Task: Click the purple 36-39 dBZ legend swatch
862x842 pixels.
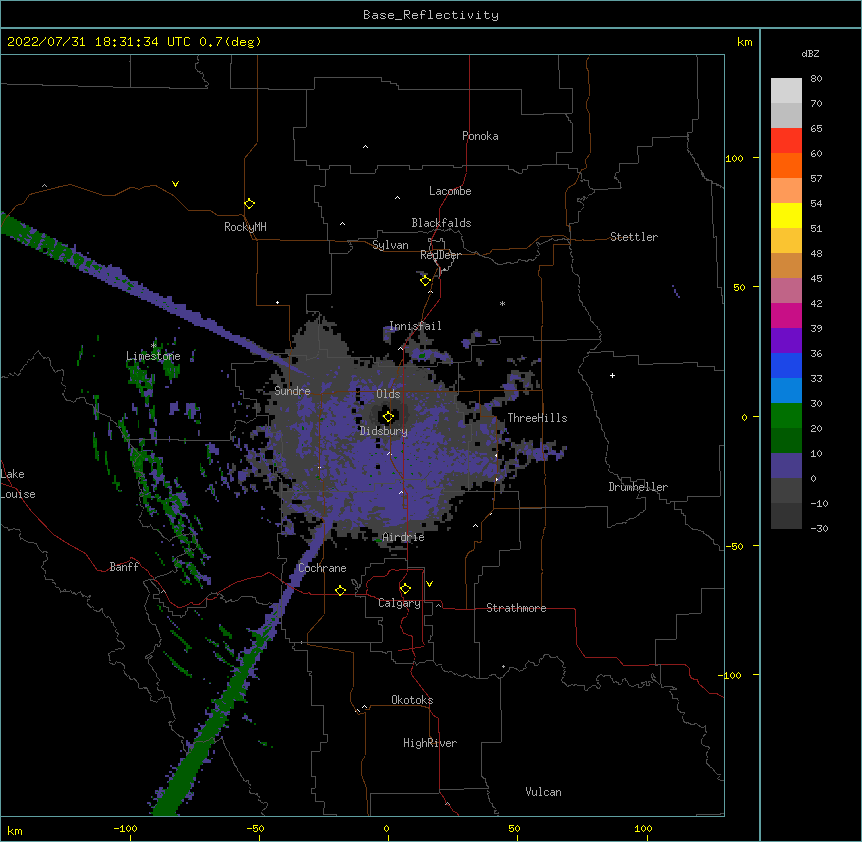Action: pyautogui.click(x=786, y=341)
